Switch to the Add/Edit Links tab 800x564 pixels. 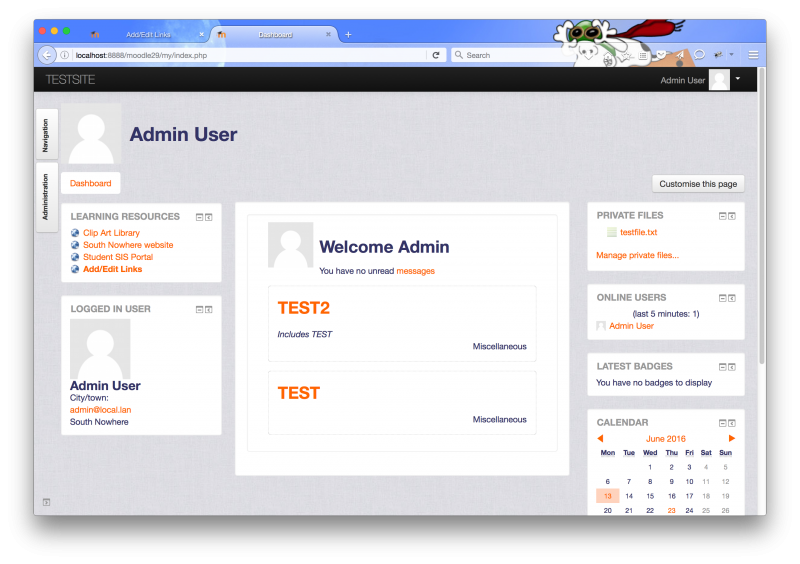click(x=148, y=35)
